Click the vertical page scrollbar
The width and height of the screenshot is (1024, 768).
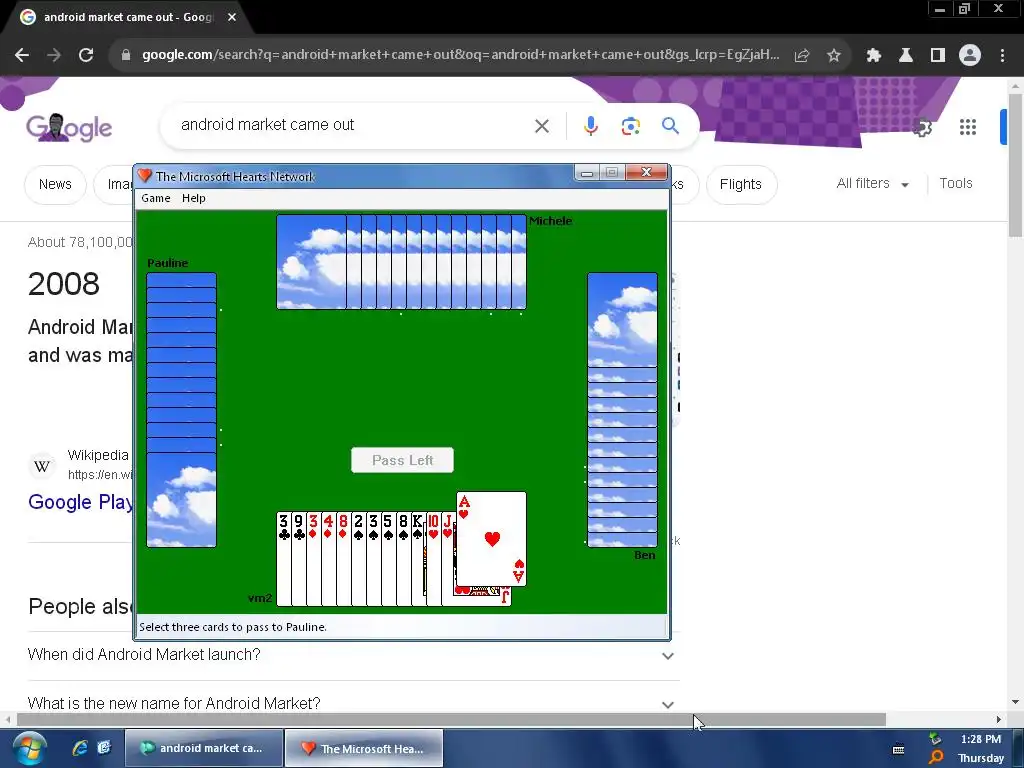tap(1015, 166)
